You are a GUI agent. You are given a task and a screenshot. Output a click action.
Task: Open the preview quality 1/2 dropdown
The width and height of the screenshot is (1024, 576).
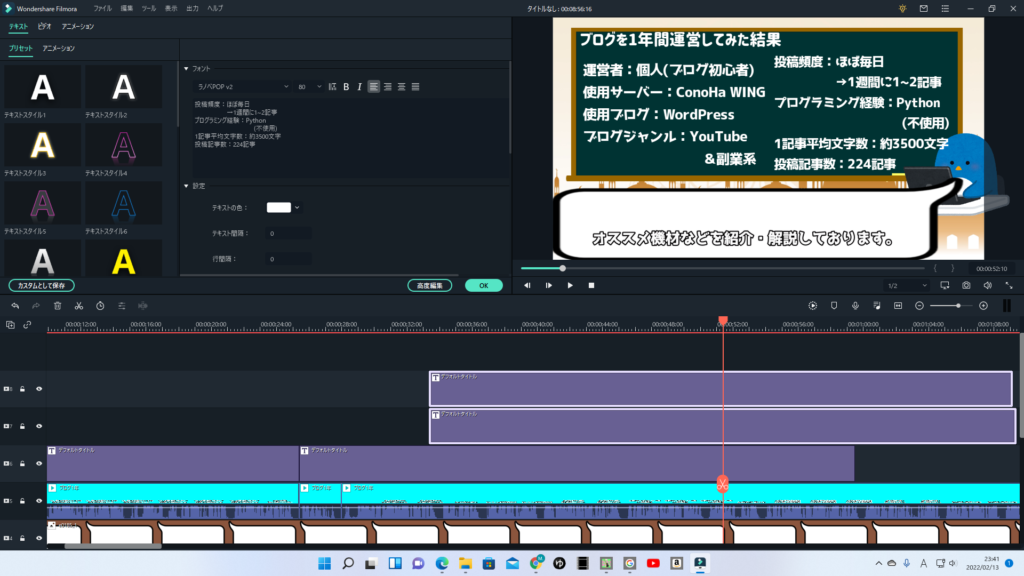(907, 285)
